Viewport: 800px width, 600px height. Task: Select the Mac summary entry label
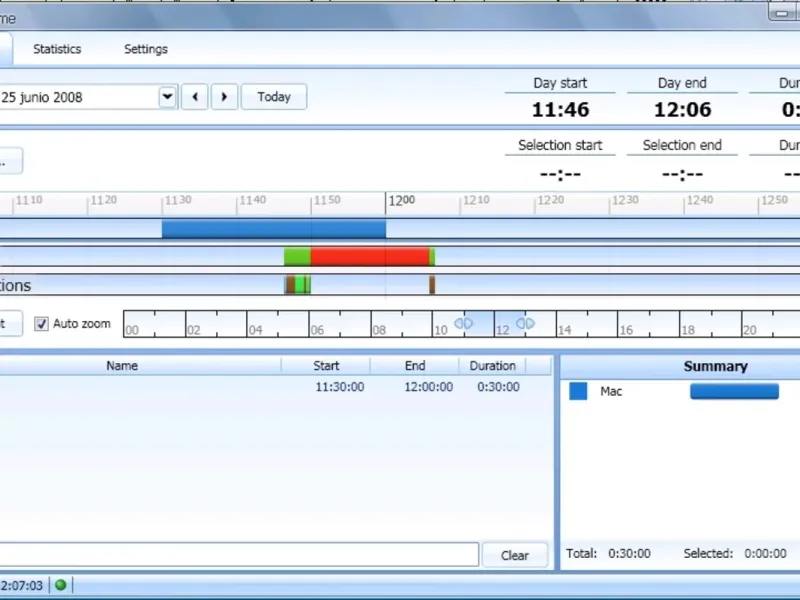click(x=611, y=391)
